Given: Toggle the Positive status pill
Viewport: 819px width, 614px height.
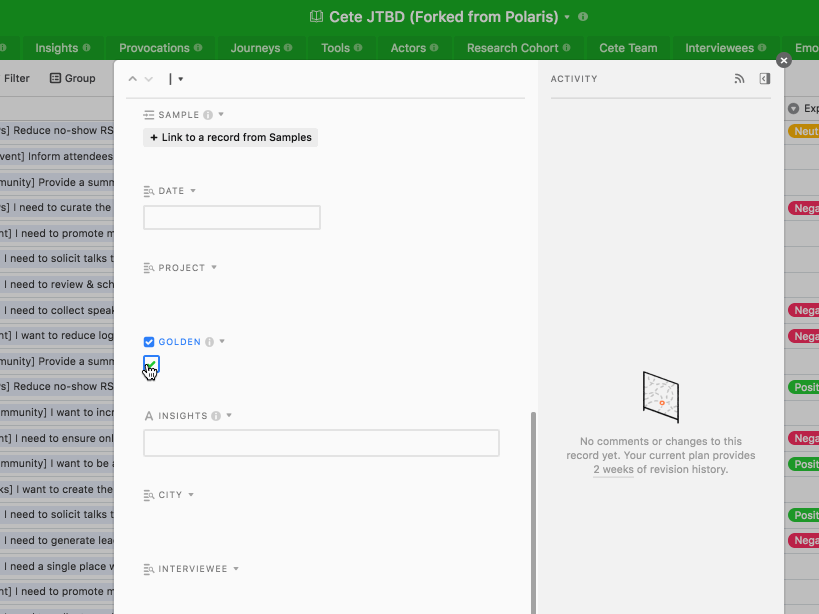Looking at the screenshot, I should (806, 387).
